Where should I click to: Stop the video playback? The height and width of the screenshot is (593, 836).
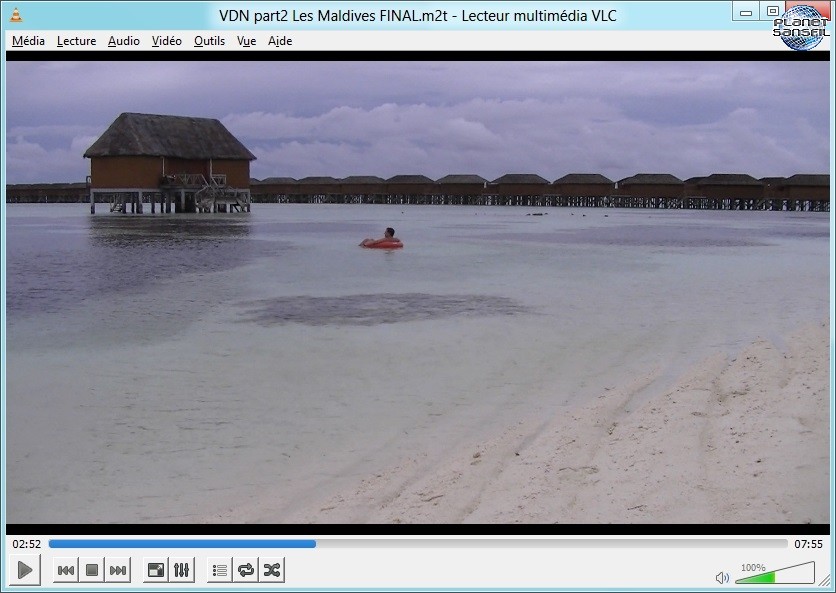click(92, 570)
